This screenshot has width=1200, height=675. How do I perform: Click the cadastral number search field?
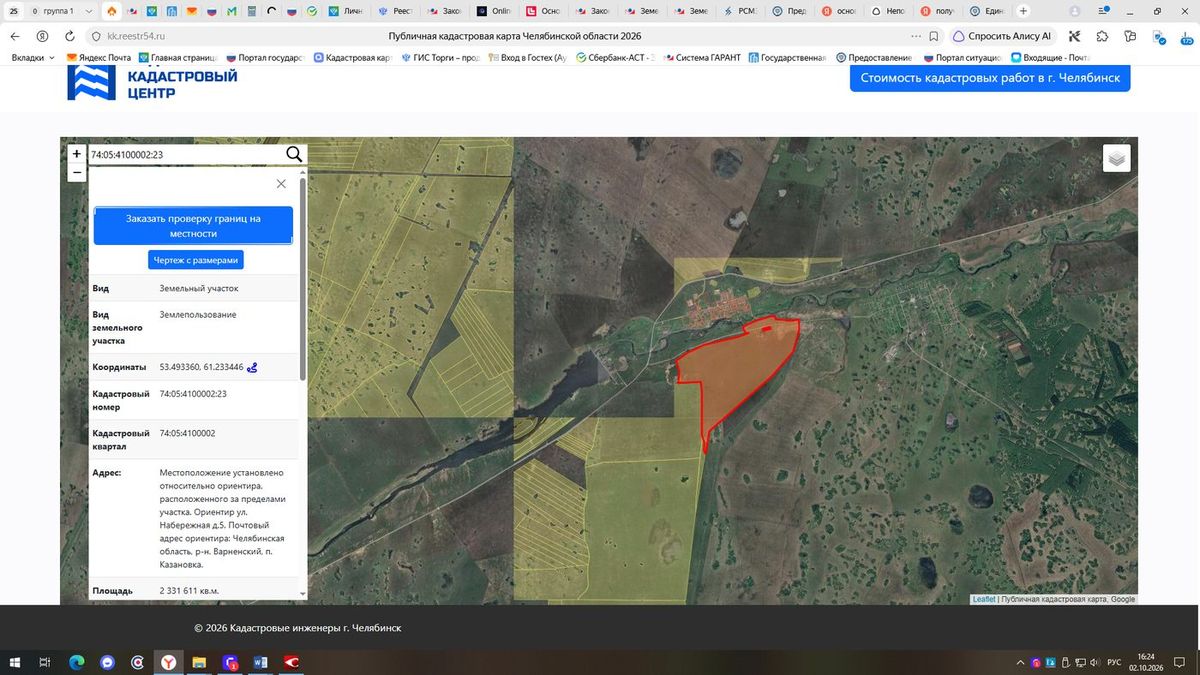(x=186, y=154)
